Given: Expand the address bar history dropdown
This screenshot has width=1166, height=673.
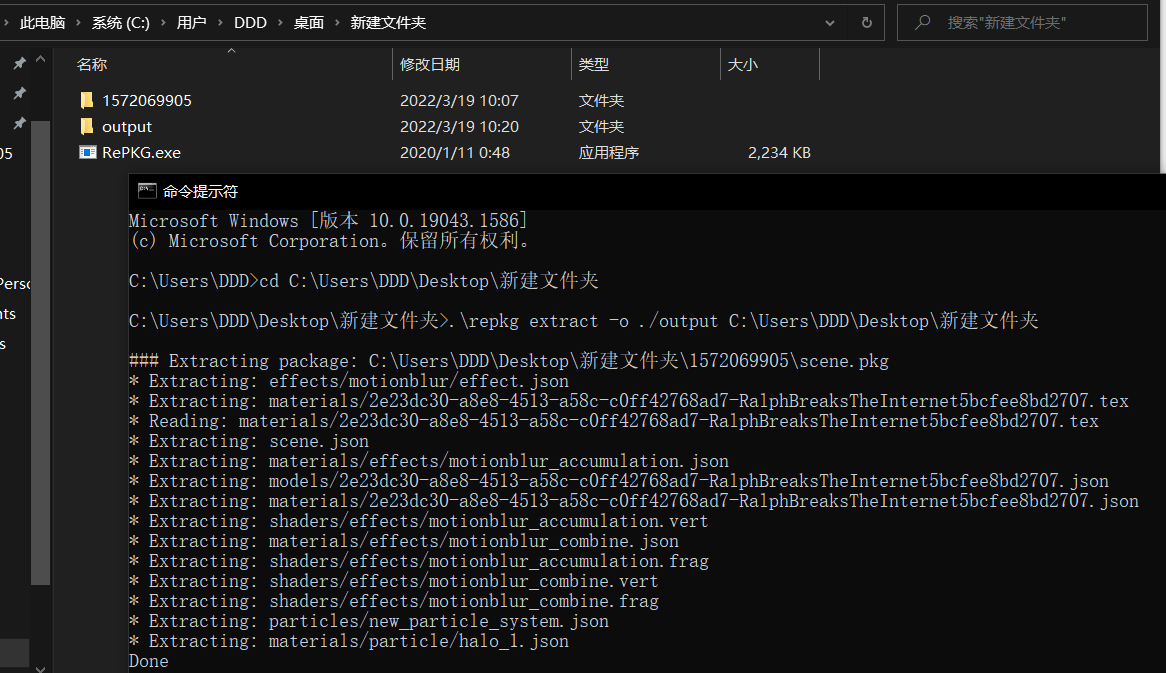Looking at the screenshot, I should point(830,23).
